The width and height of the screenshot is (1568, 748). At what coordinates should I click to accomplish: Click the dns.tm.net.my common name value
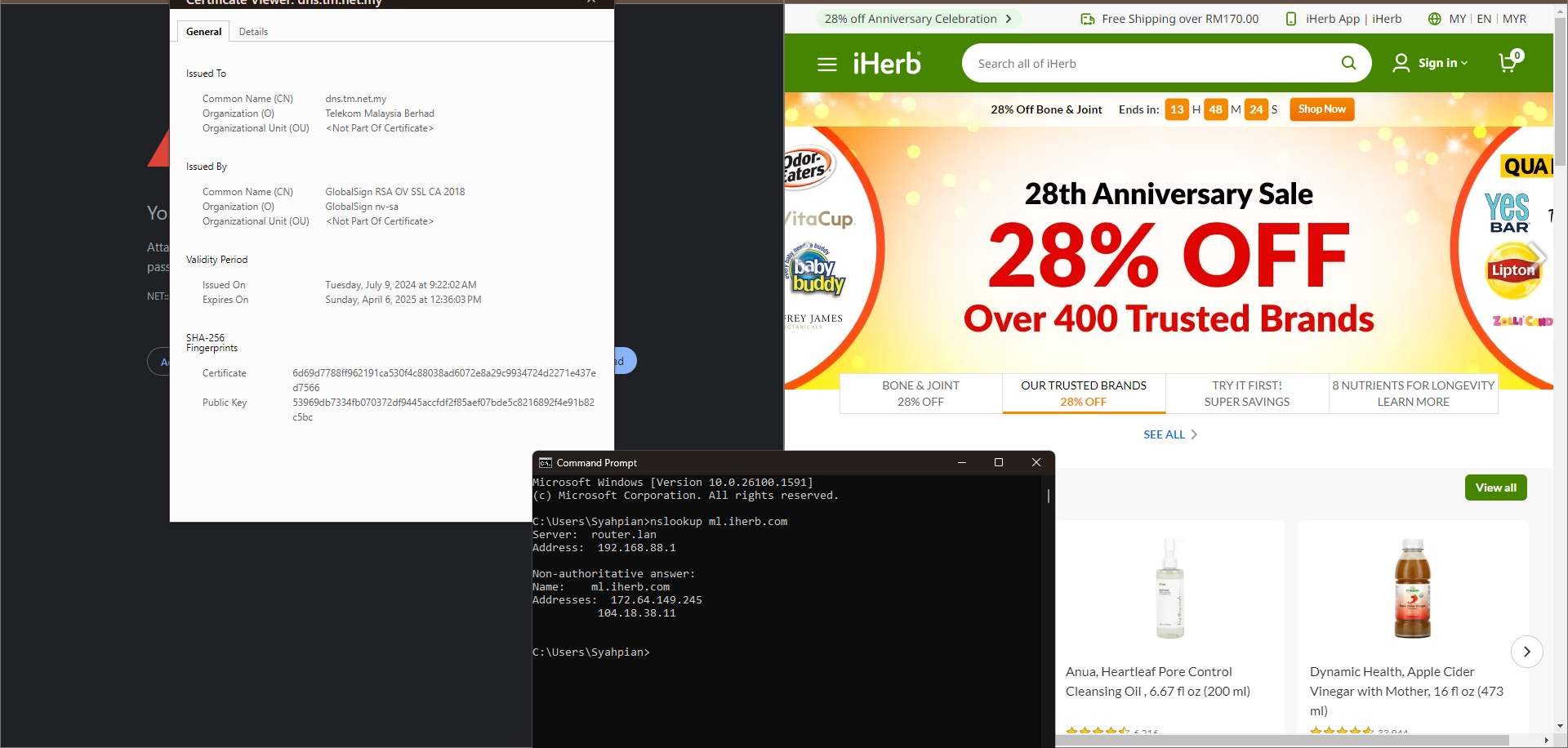[x=355, y=99]
